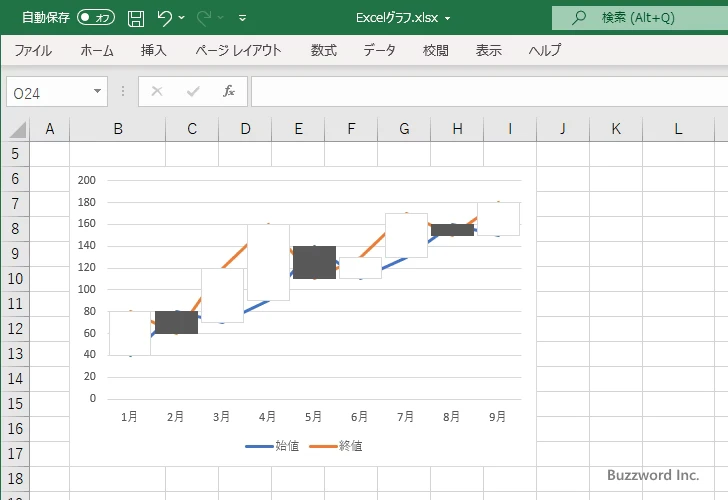Click the 検索 search box
Viewport: 728px width, 500px height.
click(639, 18)
